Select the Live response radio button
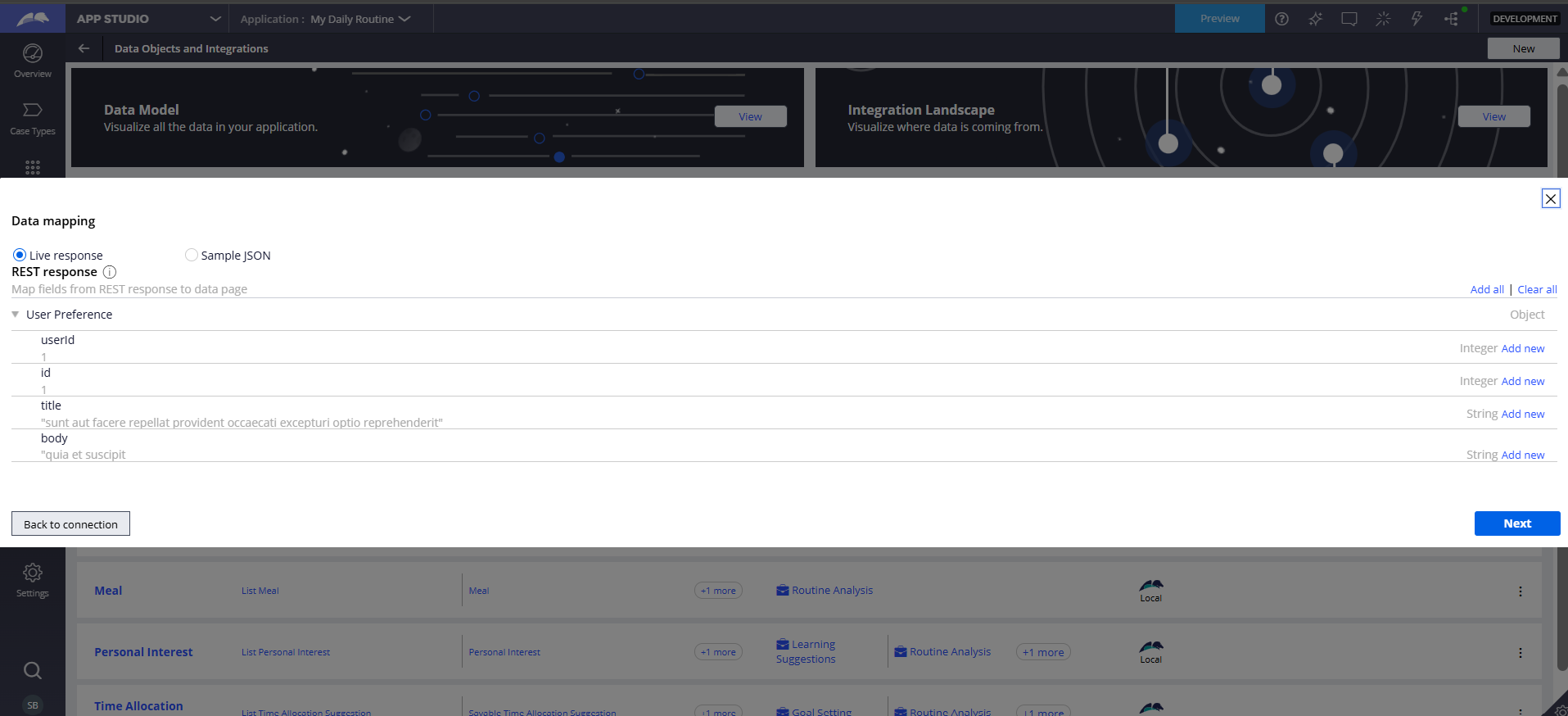Screen dimensions: 1568x716 point(20,255)
